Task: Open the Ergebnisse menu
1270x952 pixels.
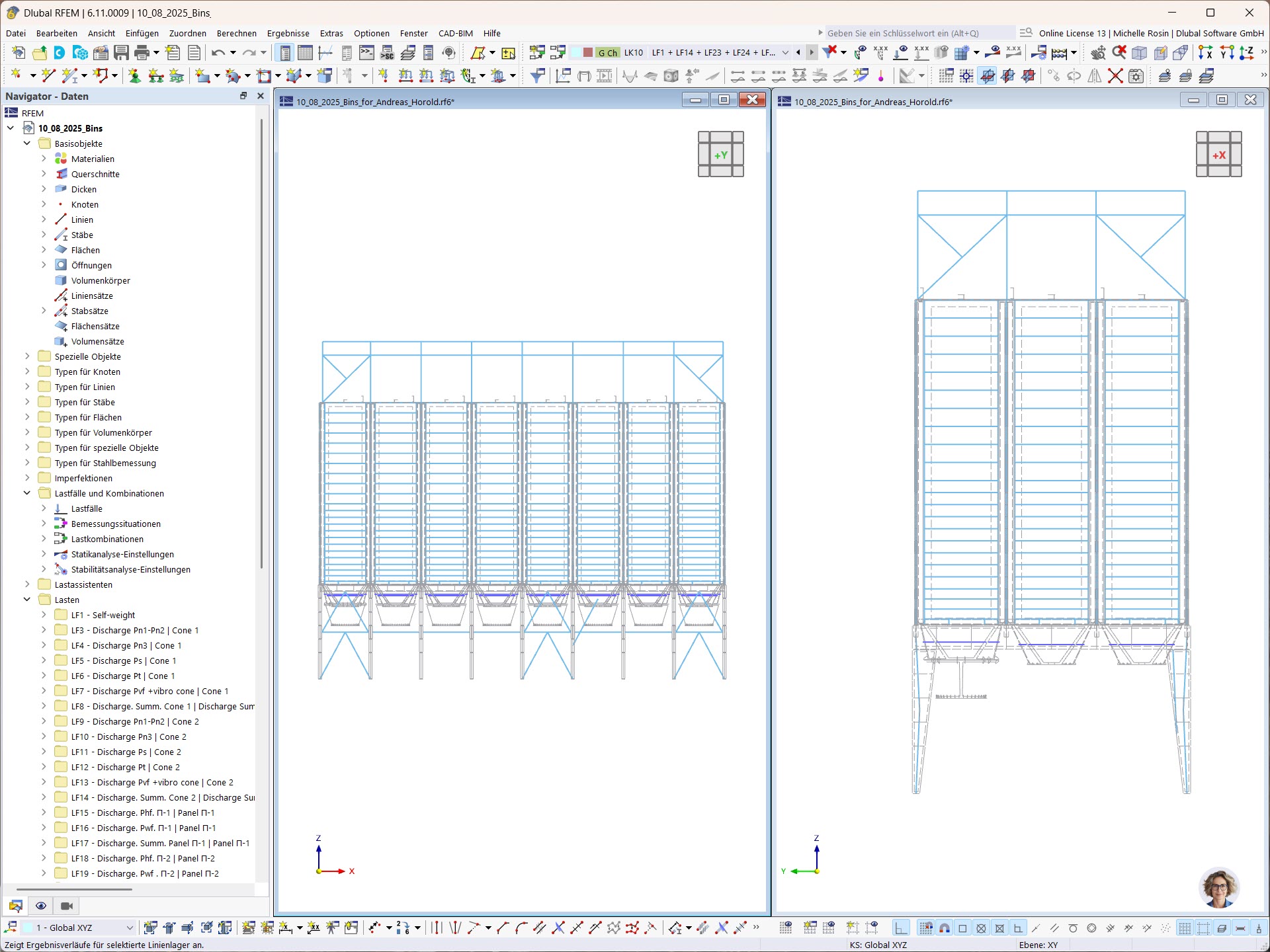Action: [288, 33]
